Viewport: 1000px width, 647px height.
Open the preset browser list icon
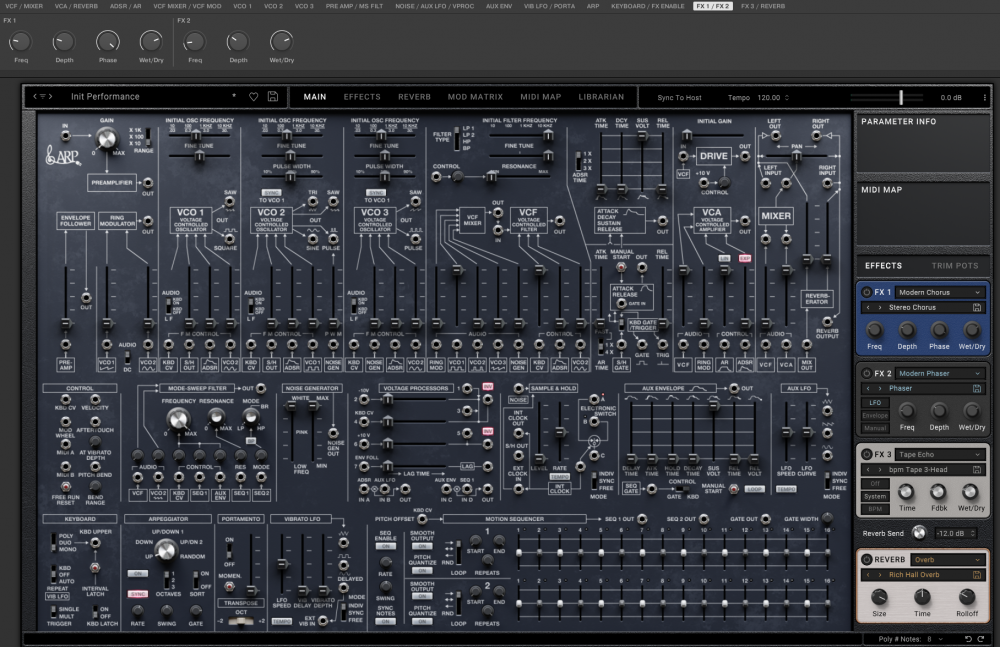pyautogui.click(x=43, y=97)
